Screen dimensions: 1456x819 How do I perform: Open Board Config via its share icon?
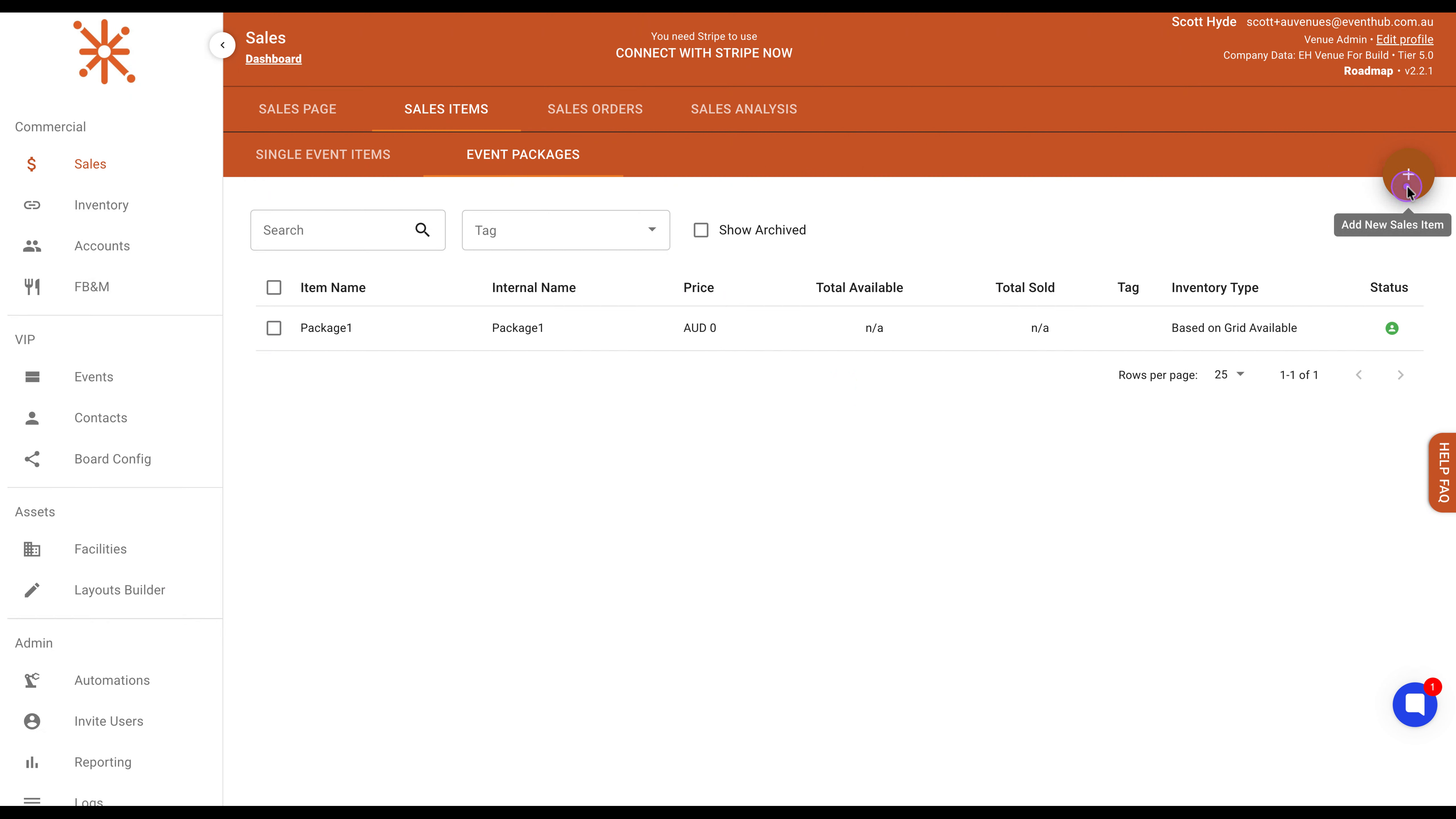click(32, 459)
